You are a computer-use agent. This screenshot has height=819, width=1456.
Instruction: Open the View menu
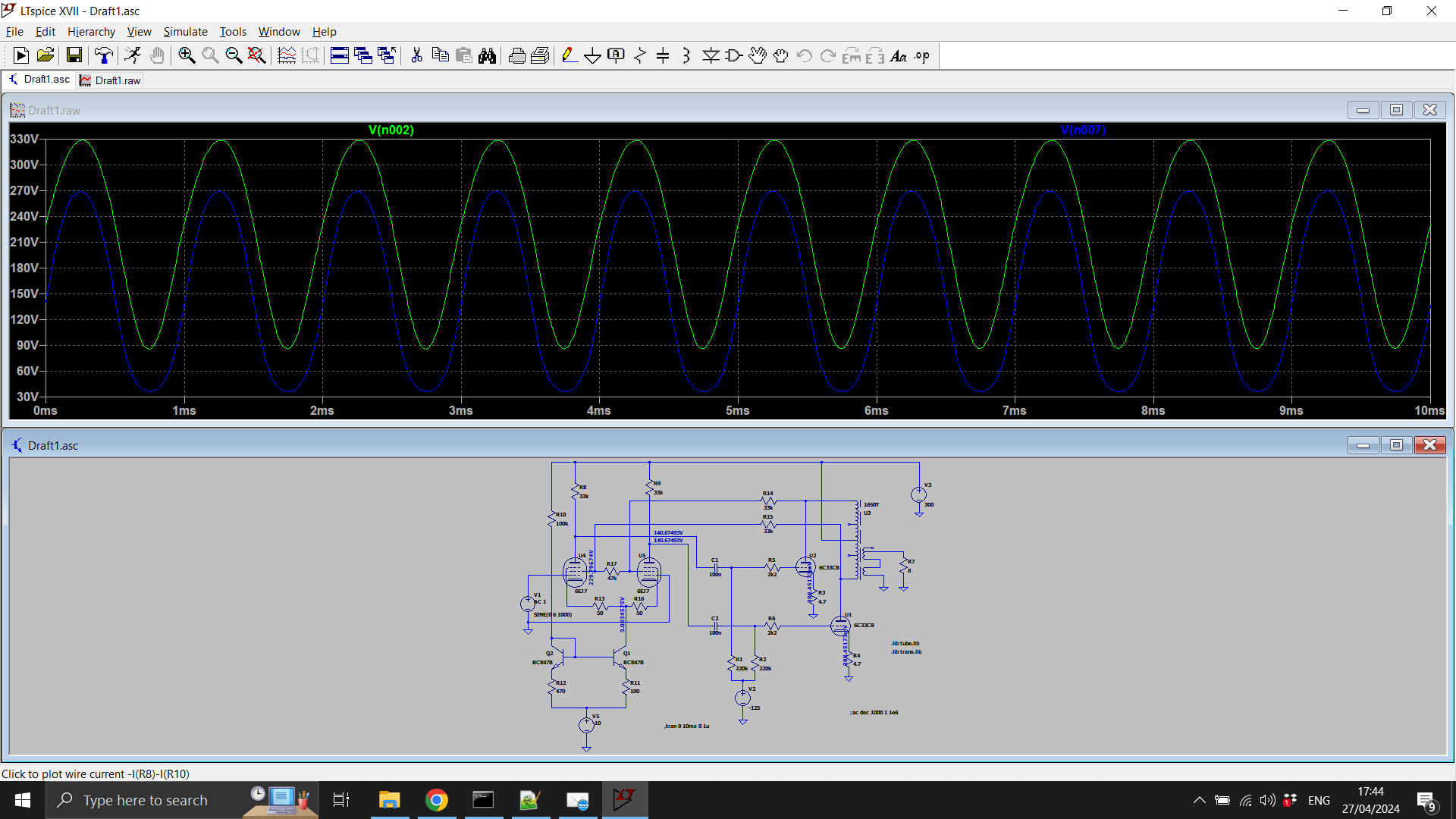coord(139,31)
